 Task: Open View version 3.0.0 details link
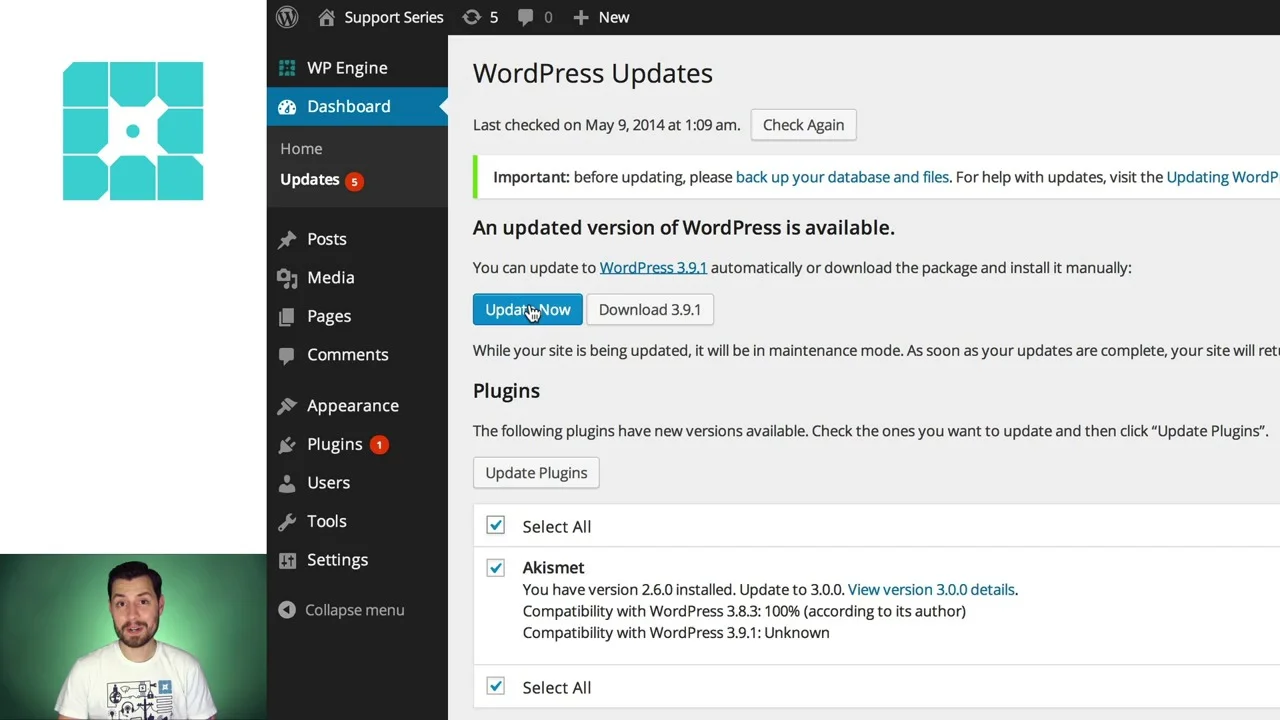tap(931, 590)
